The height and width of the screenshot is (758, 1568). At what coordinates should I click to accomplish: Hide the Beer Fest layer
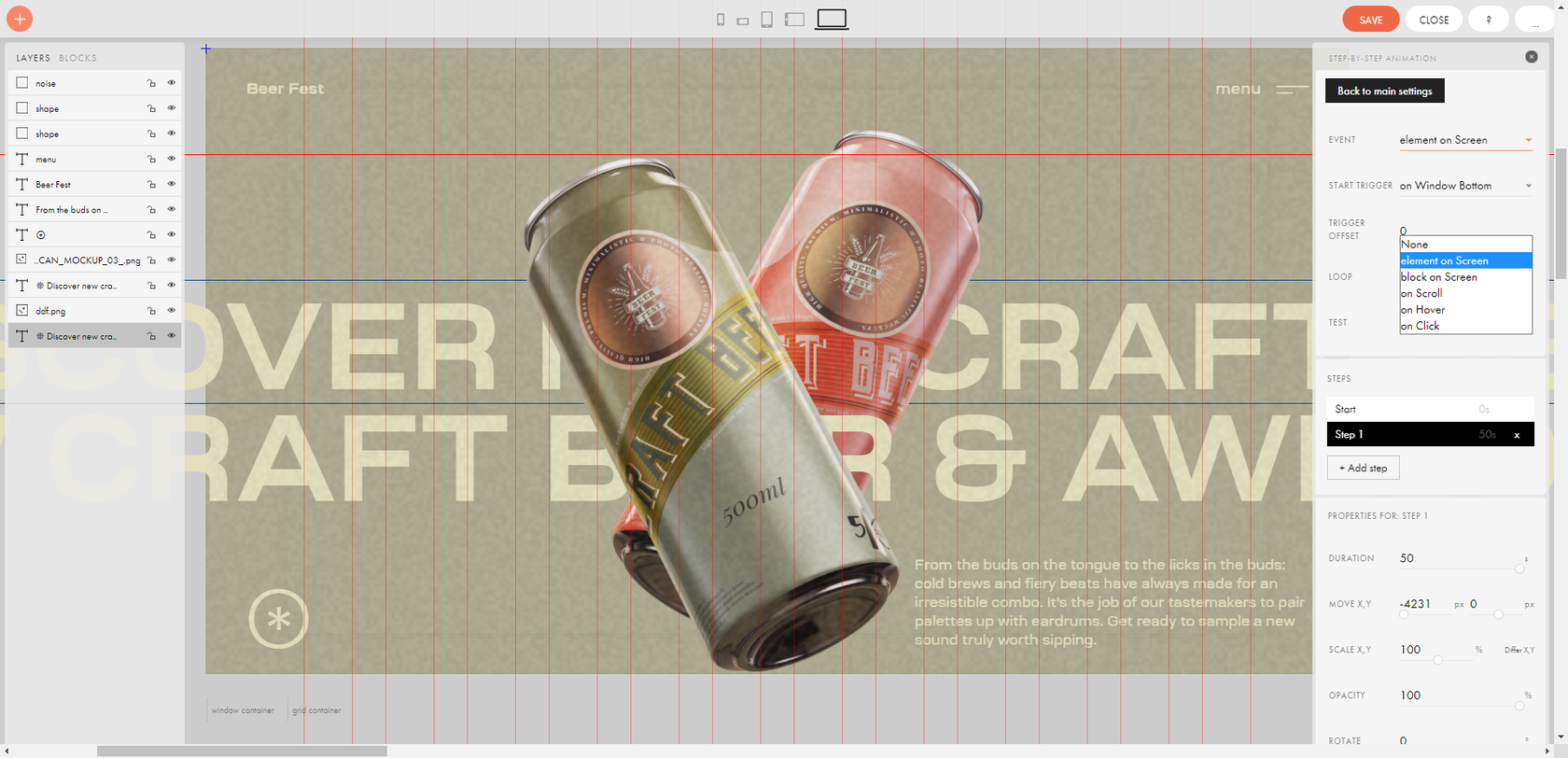click(172, 183)
